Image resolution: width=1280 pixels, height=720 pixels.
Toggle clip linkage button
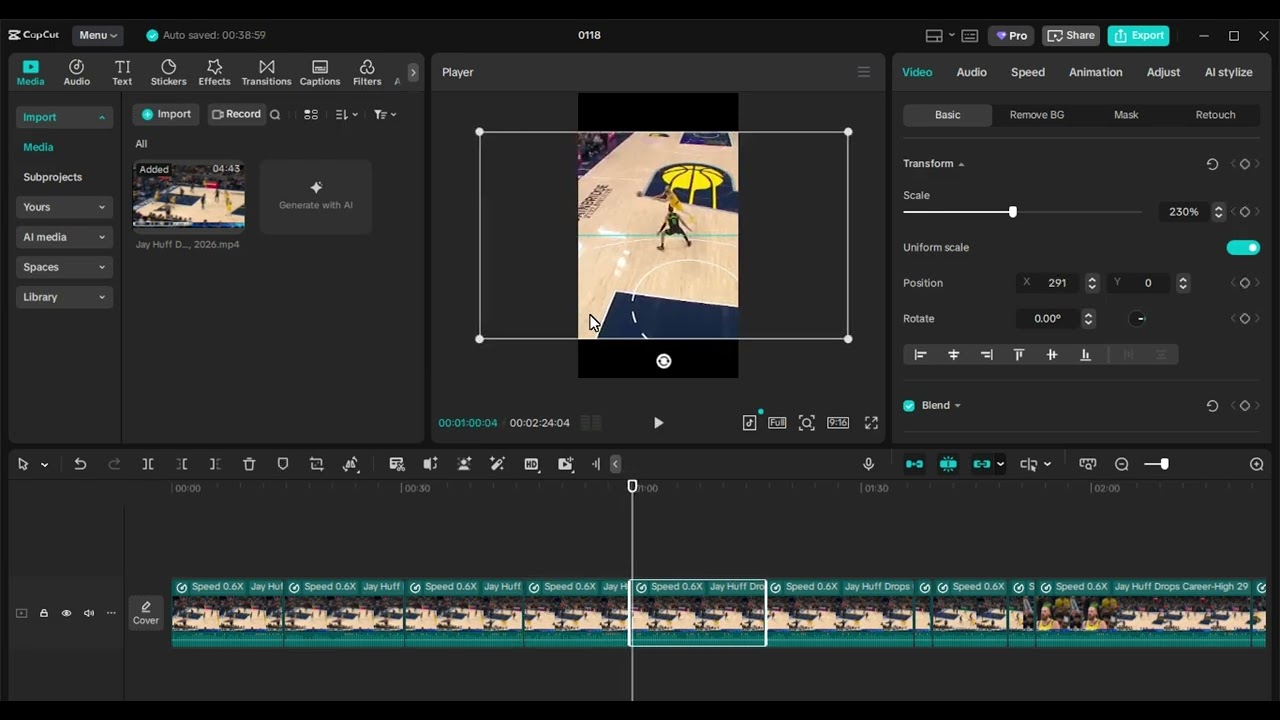tap(982, 464)
